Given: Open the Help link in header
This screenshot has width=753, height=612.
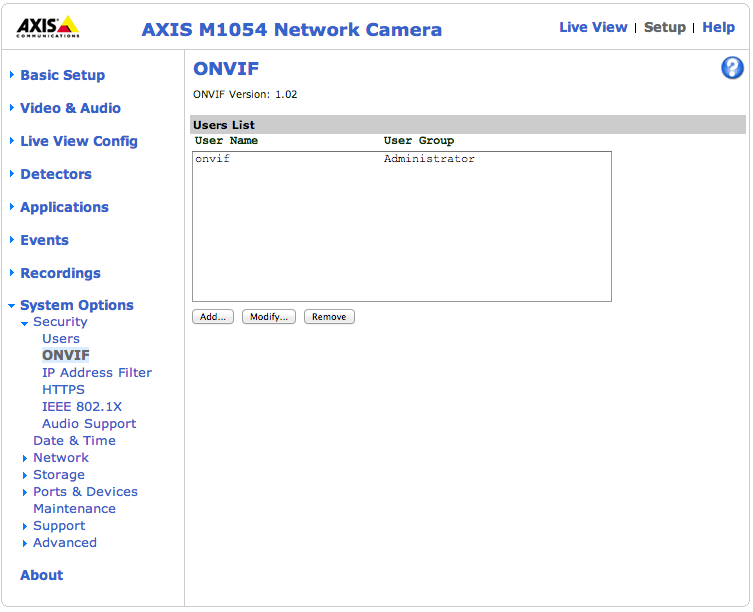Looking at the screenshot, I should click(718, 27).
